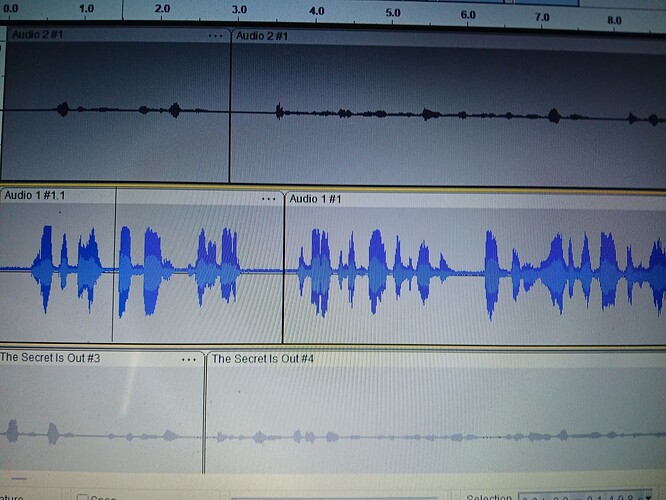Click the Audio 2 #1 clip title right of the split

pyautogui.click(x=263, y=37)
